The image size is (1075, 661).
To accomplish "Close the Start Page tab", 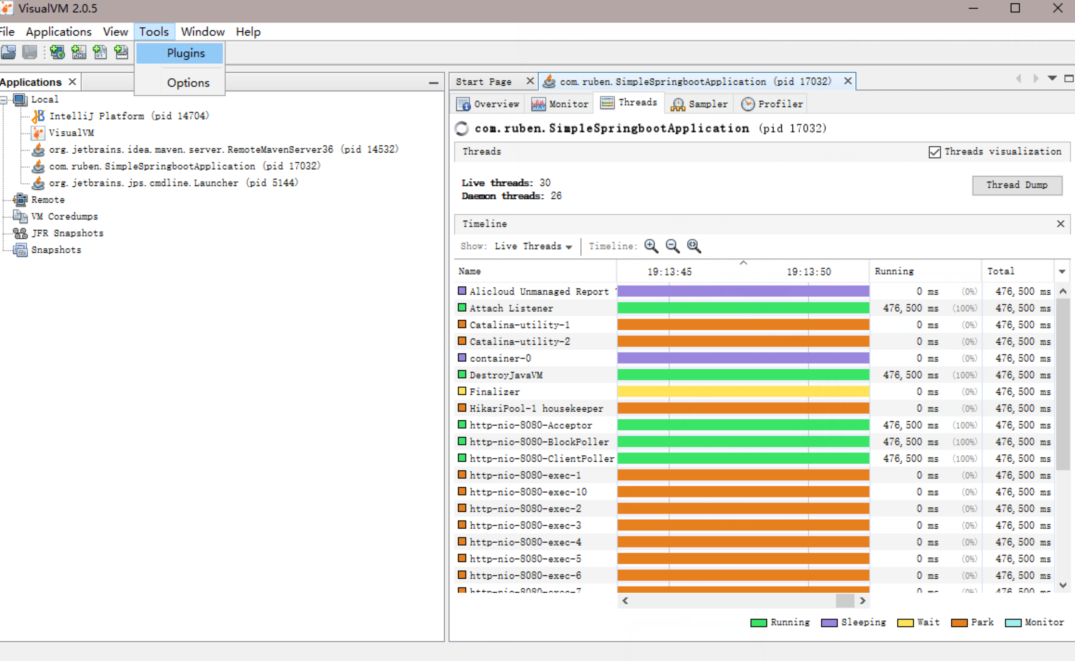I will [529, 82].
